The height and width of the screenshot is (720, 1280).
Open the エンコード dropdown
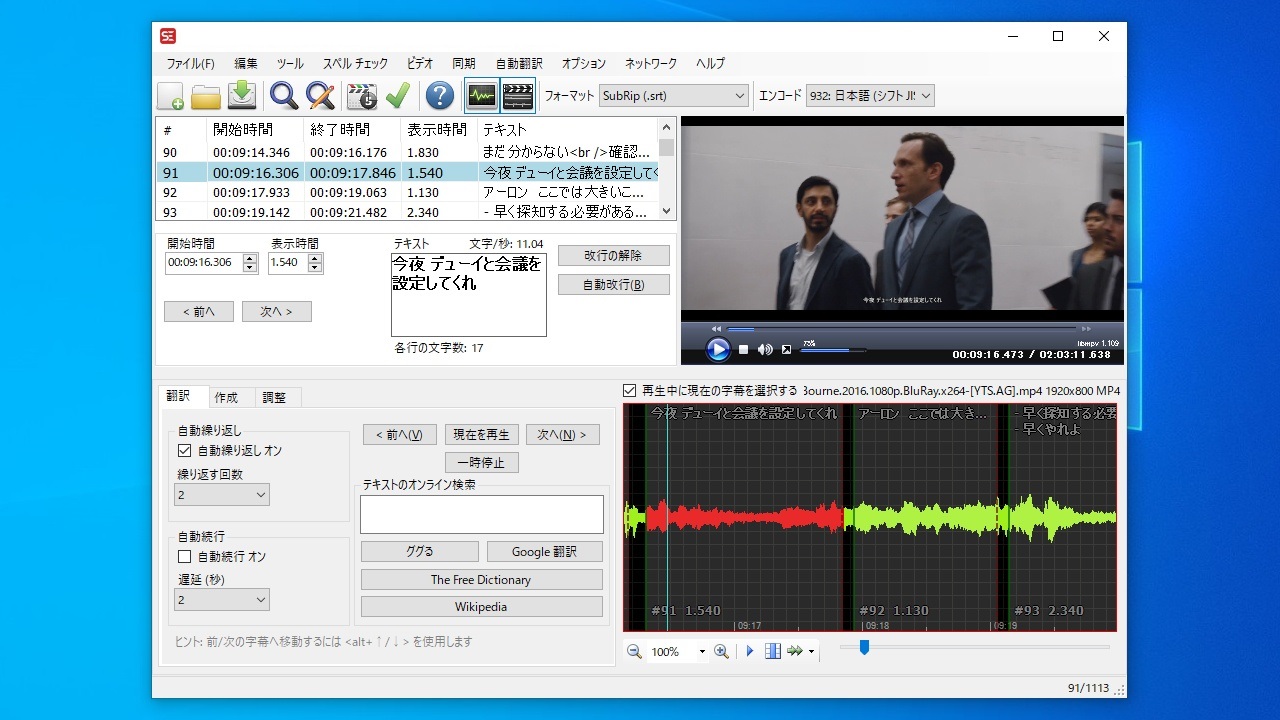(870, 96)
